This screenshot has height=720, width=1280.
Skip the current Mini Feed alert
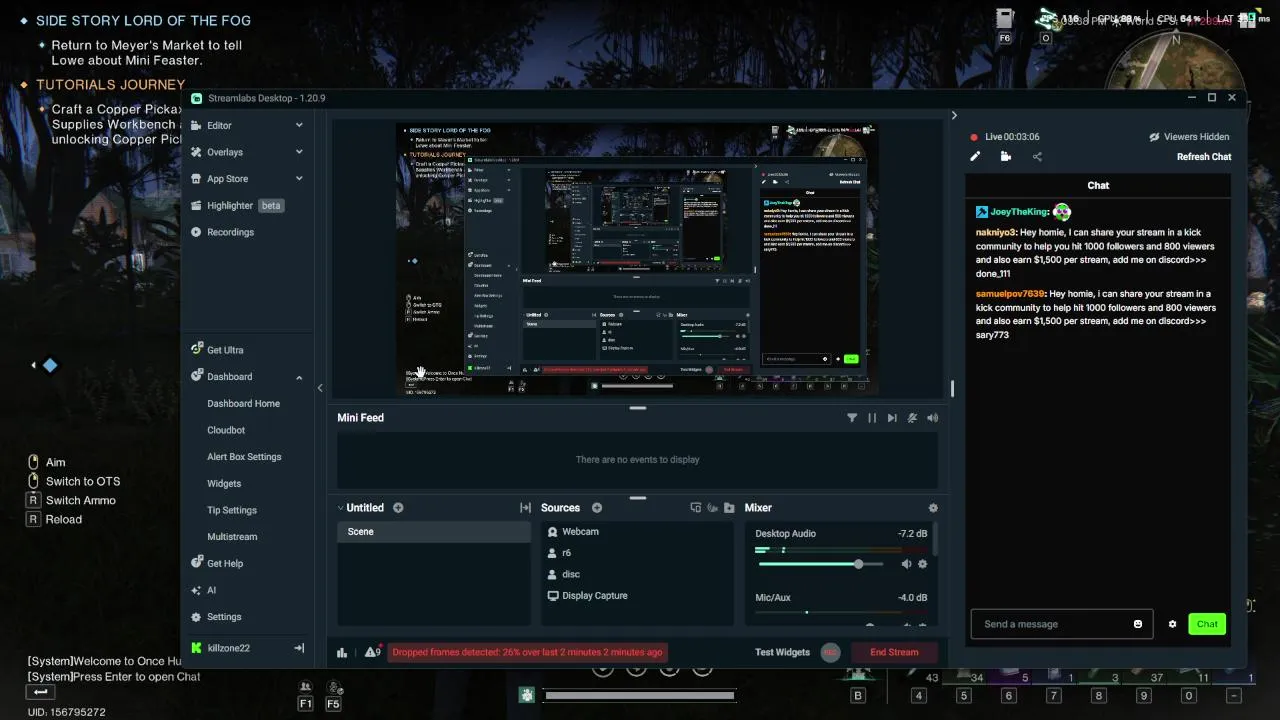pyautogui.click(x=892, y=418)
